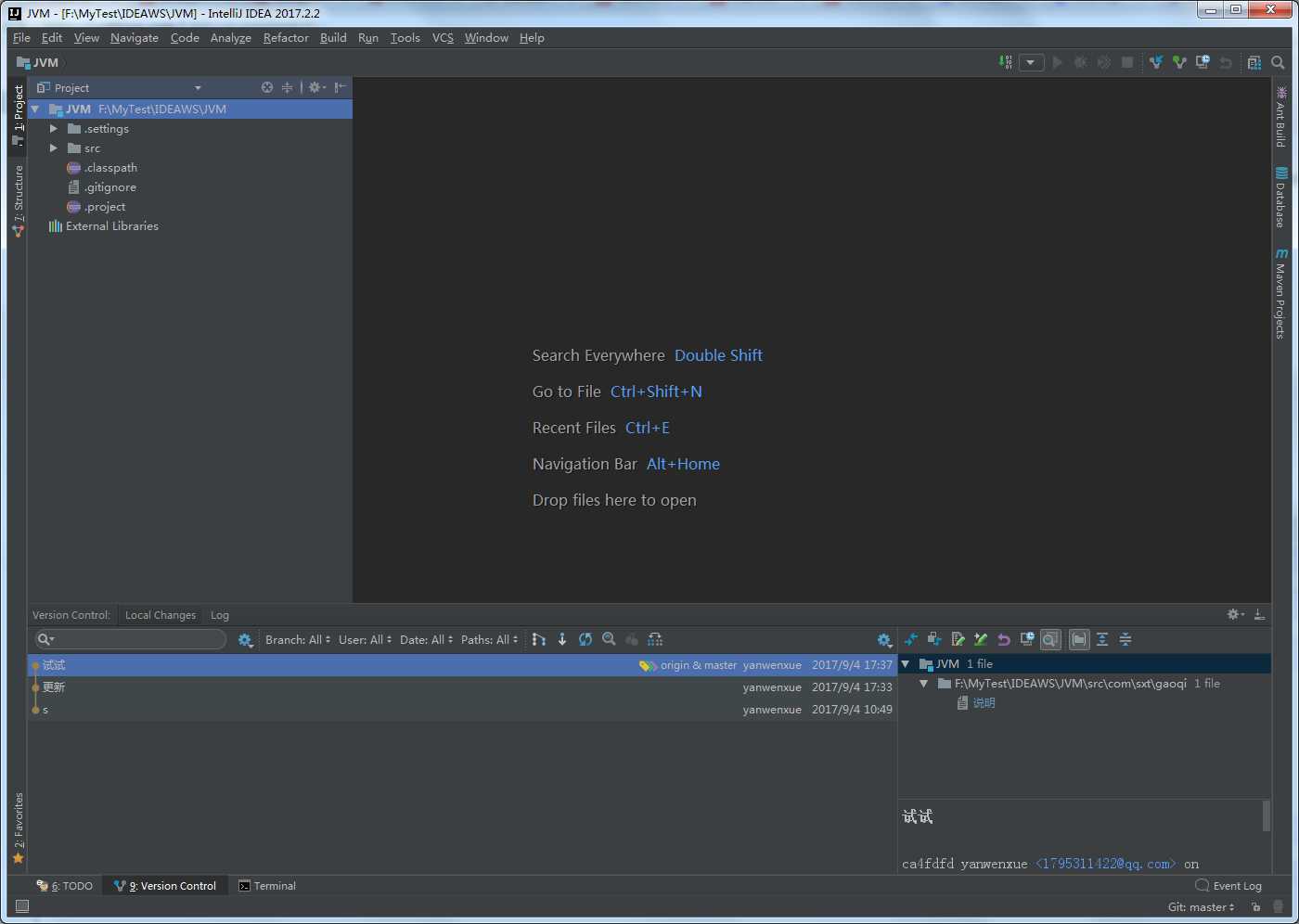The height and width of the screenshot is (924, 1299).
Task: Open the Project Structure icon
Action: click(x=1254, y=62)
